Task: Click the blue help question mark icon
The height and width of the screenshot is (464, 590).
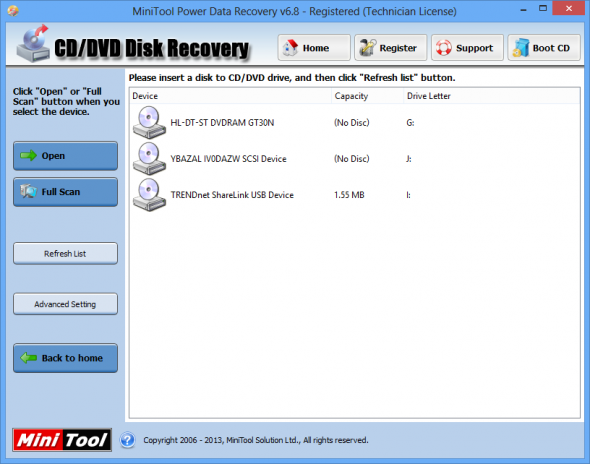Action: (128, 440)
